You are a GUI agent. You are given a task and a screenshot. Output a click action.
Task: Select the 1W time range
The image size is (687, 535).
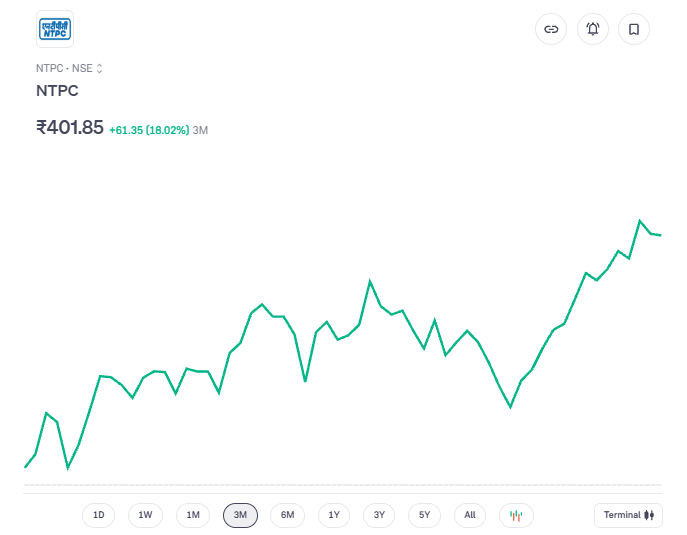click(145, 515)
